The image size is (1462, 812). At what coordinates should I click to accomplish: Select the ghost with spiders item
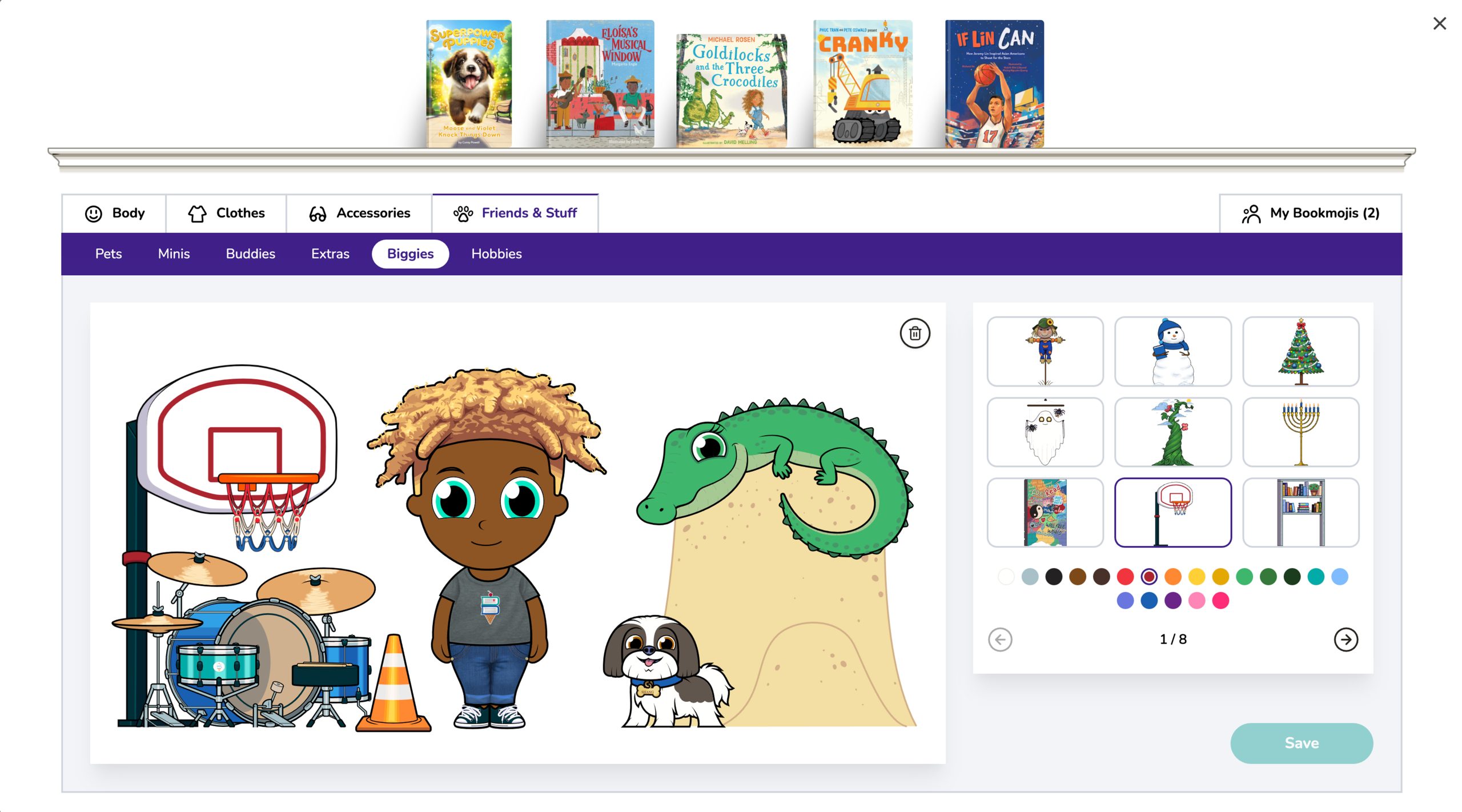point(1045,432)
